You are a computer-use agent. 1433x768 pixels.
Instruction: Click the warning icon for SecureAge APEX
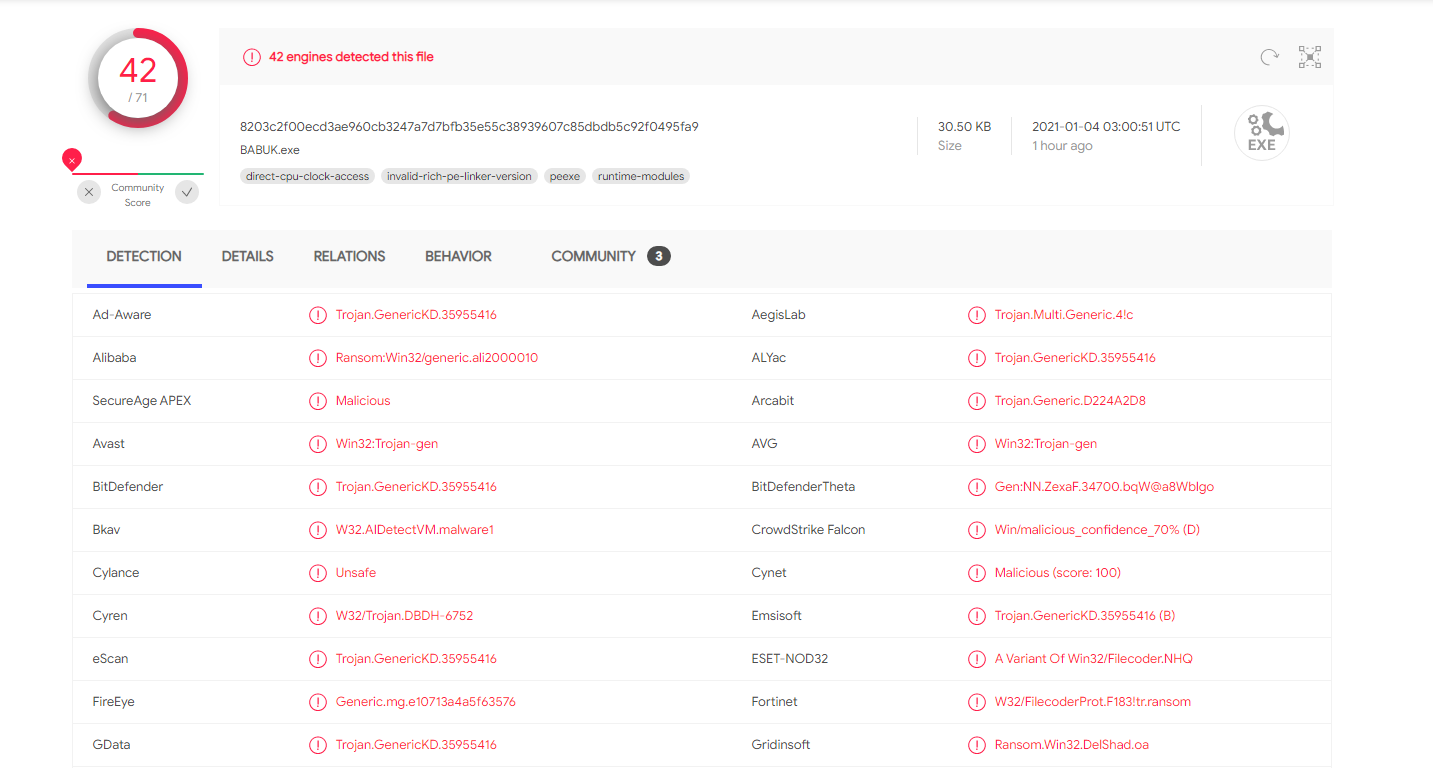click(318, 401)
